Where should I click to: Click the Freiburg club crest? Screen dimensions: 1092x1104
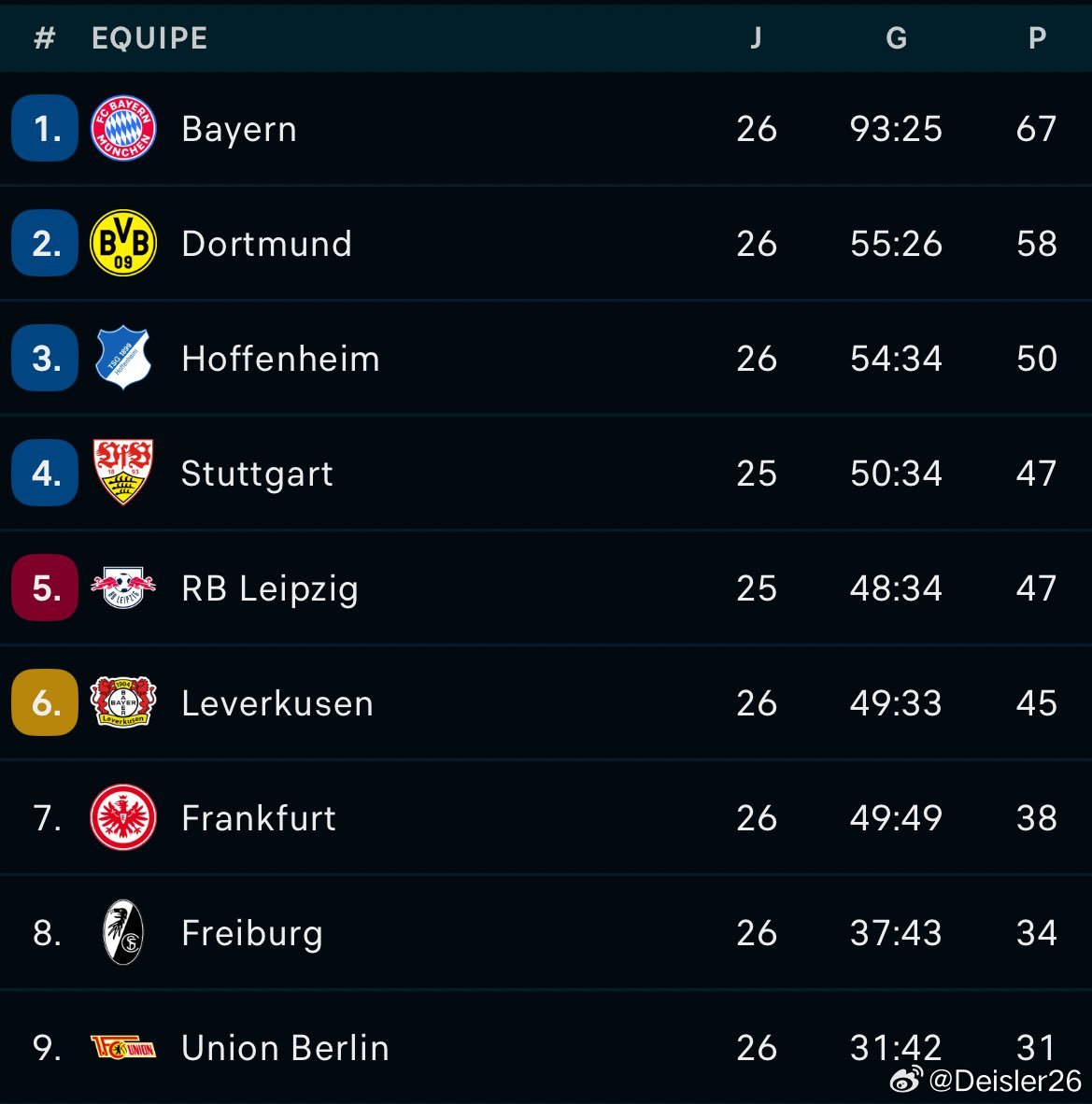123,932
